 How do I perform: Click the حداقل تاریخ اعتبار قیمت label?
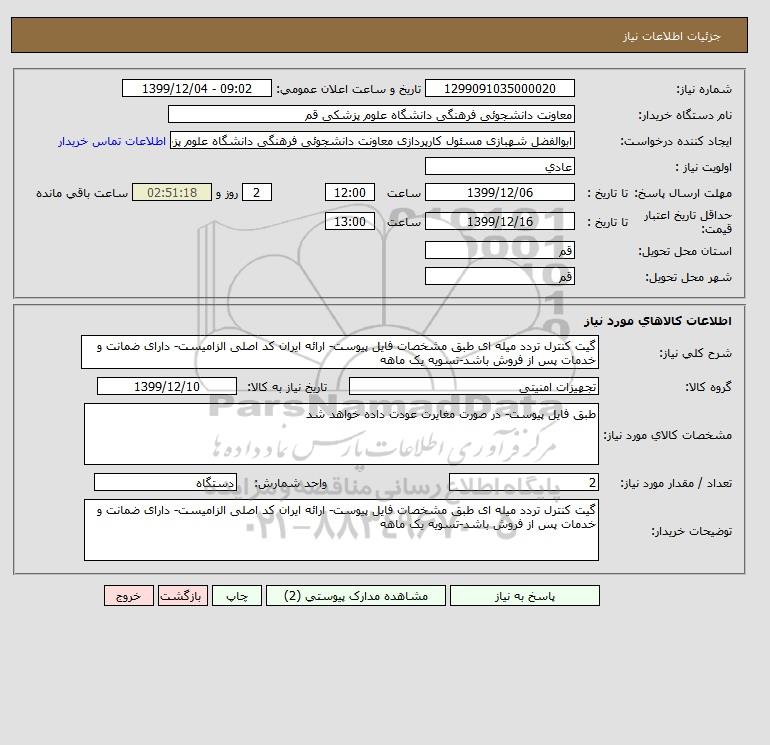coord(688,222)
